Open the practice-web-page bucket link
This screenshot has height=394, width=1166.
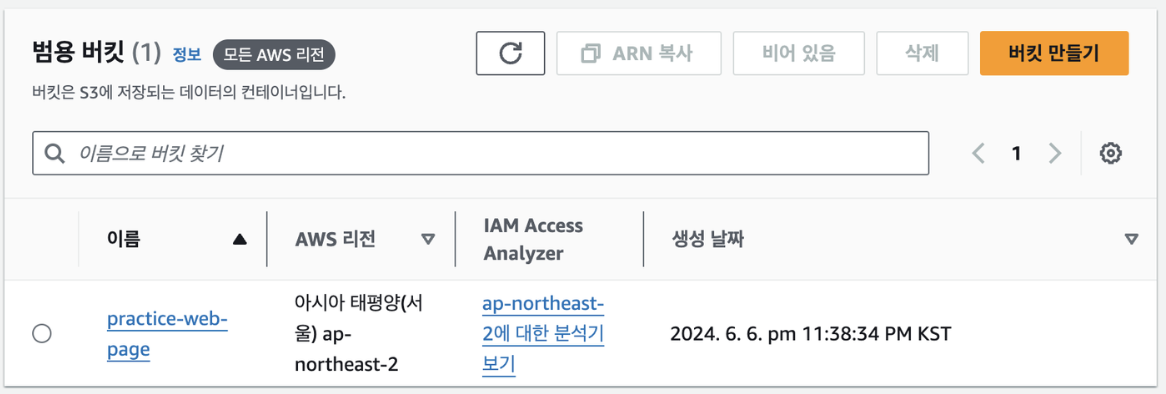click(x=167, y=335)
